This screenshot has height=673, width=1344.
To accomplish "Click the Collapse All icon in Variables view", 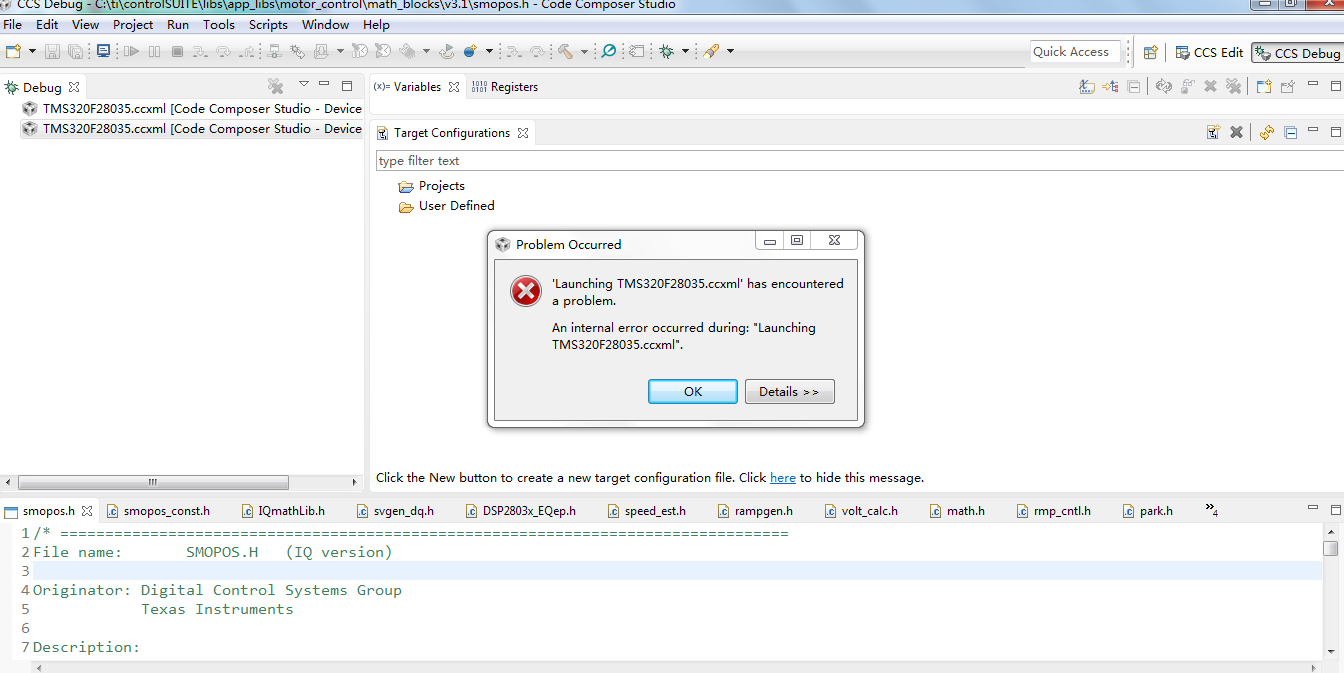I will [x=1133, y=86].
